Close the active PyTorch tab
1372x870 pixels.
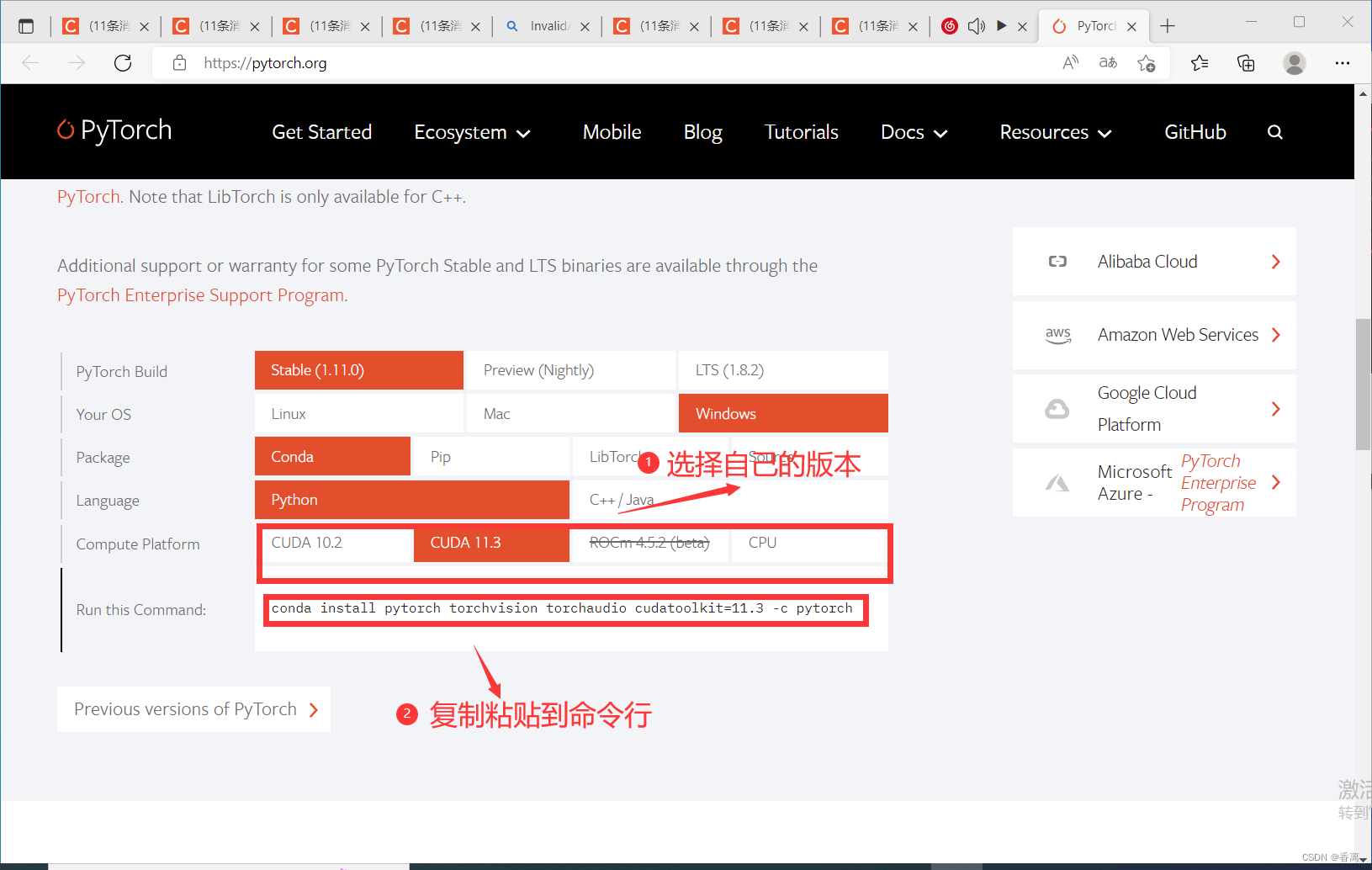pos(1131,27)
